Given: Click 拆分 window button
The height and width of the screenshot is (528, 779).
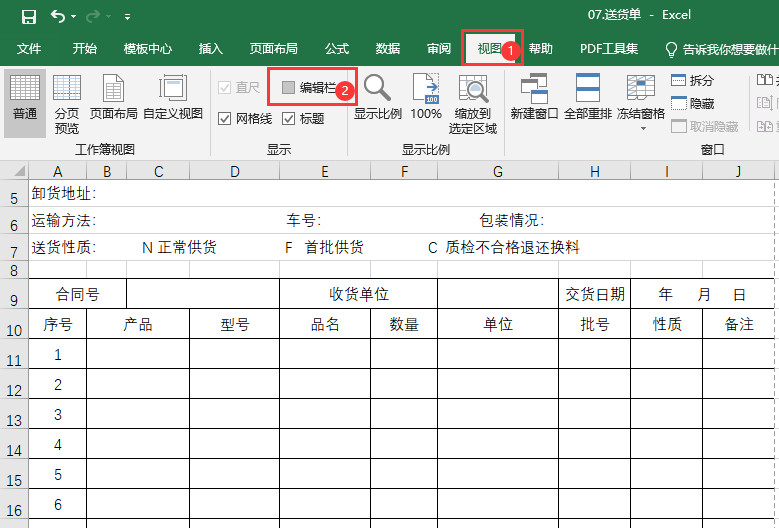Looking at the screenshot, I should point(693,80).
